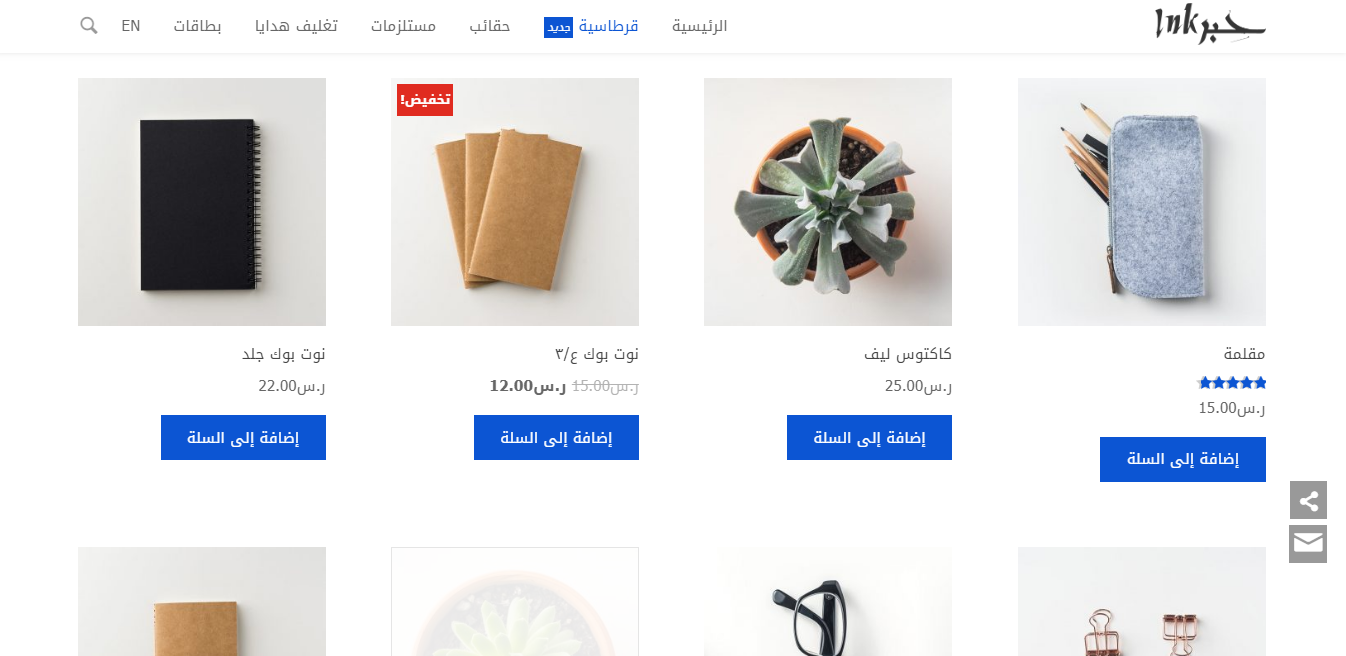Open the search magnifier icon
The width and height of the screenshot is (1346, 656).
tap(89, 26)
